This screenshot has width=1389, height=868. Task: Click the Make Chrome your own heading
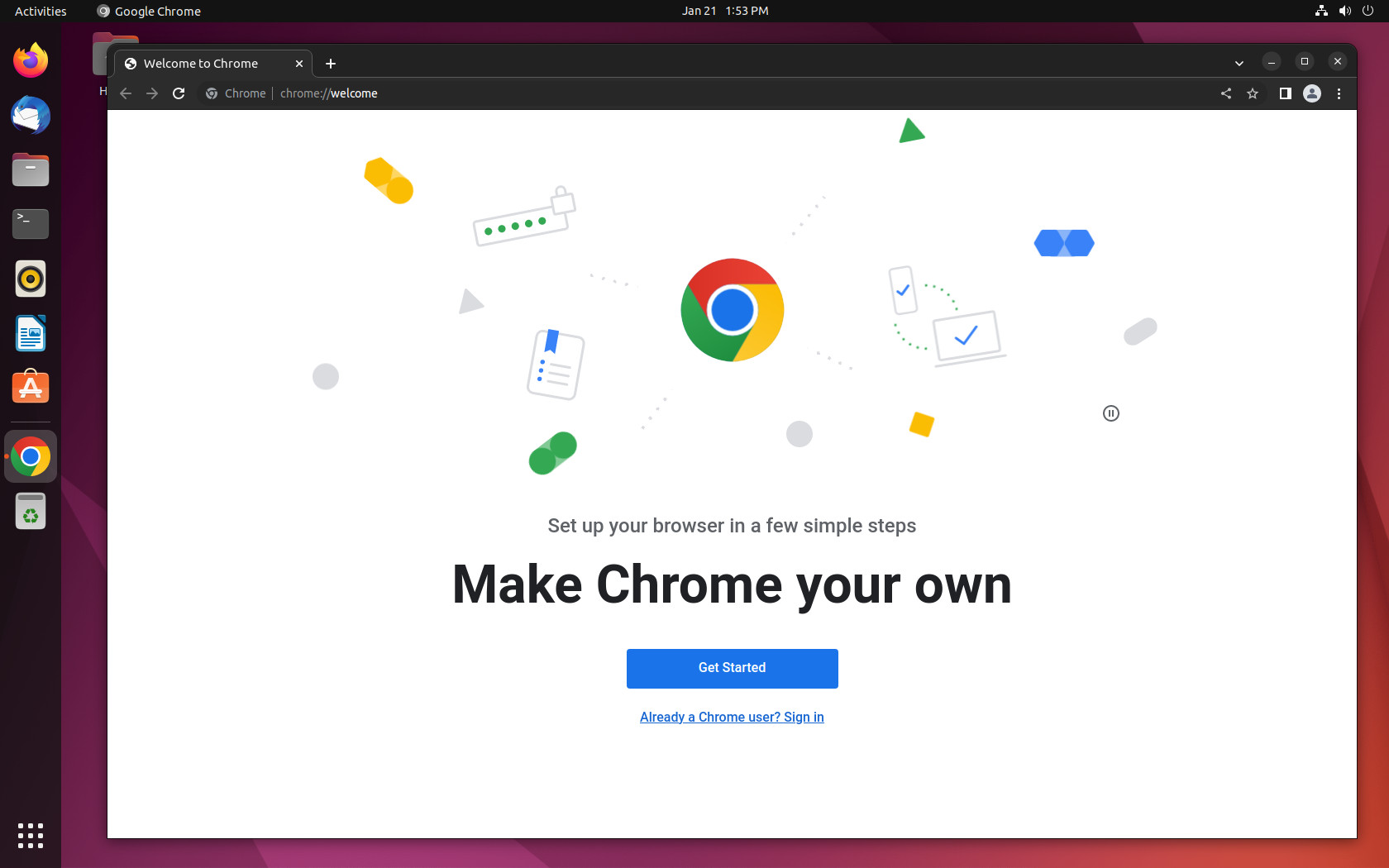[x=732, y=585]
